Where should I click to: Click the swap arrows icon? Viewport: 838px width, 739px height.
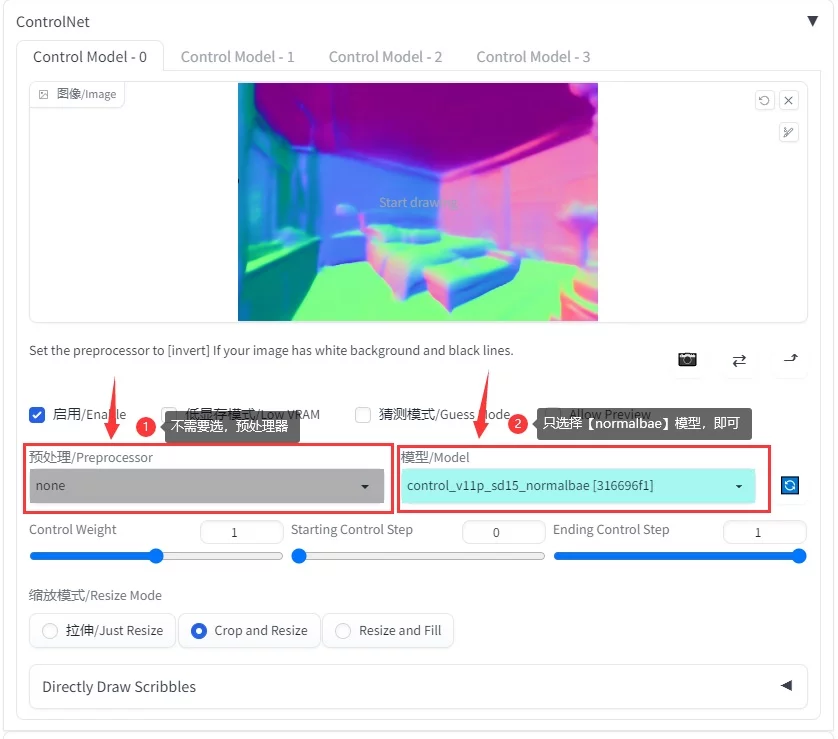tap(739, 360)
